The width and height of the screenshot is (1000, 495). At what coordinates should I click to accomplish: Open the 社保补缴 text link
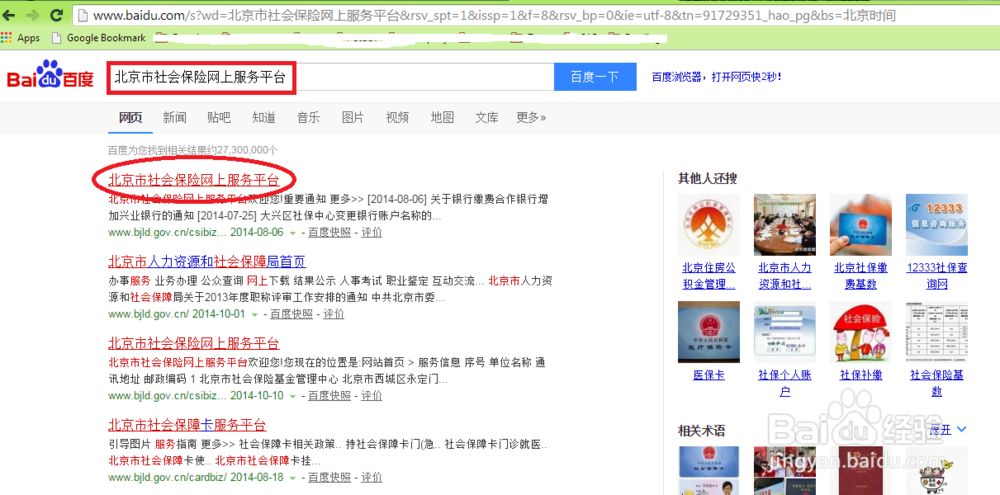860,375
